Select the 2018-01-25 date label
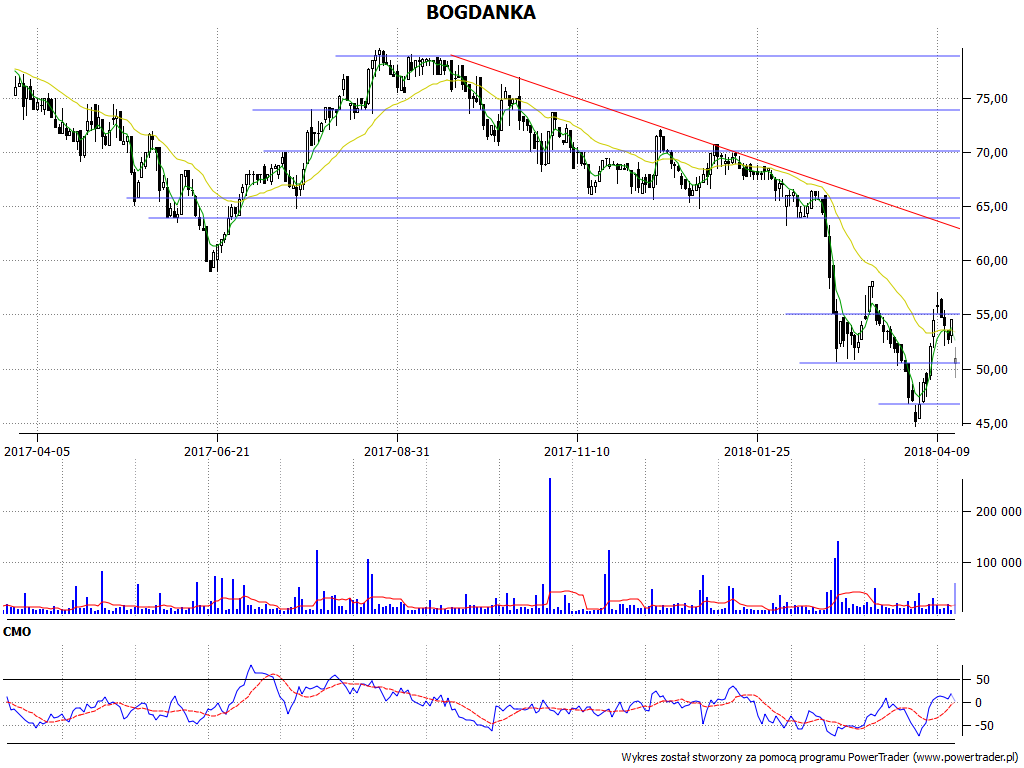Image resolution: width=1024 pixels, height=768 pixels. (757, 451)
